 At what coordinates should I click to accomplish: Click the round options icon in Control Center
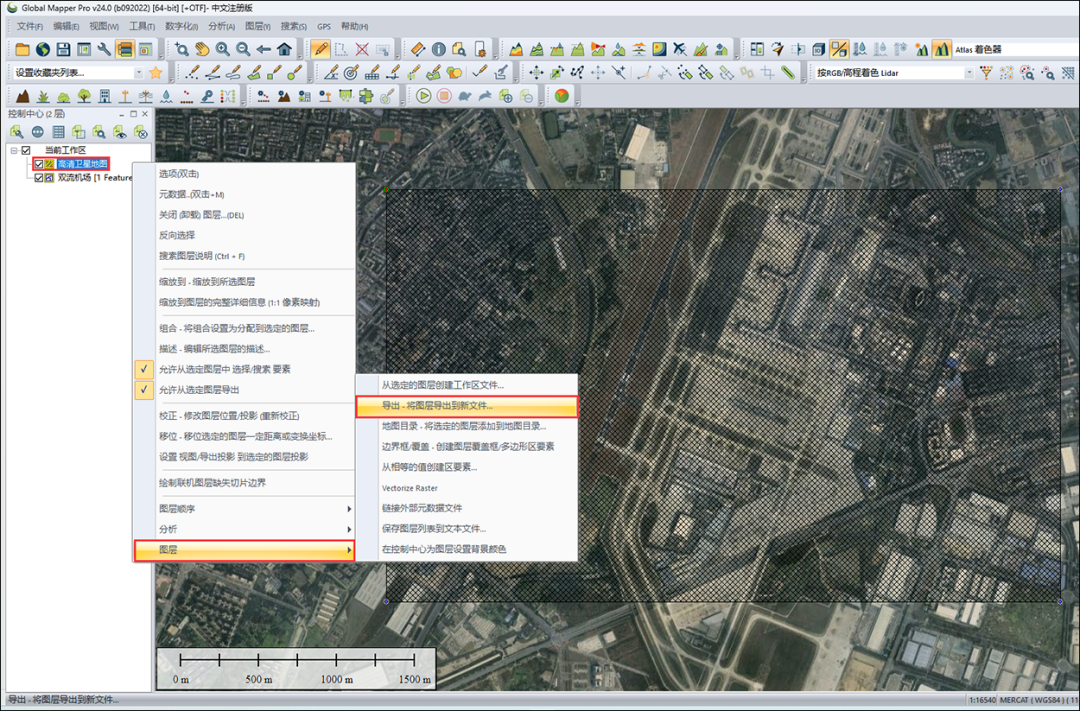coord(38,132)
